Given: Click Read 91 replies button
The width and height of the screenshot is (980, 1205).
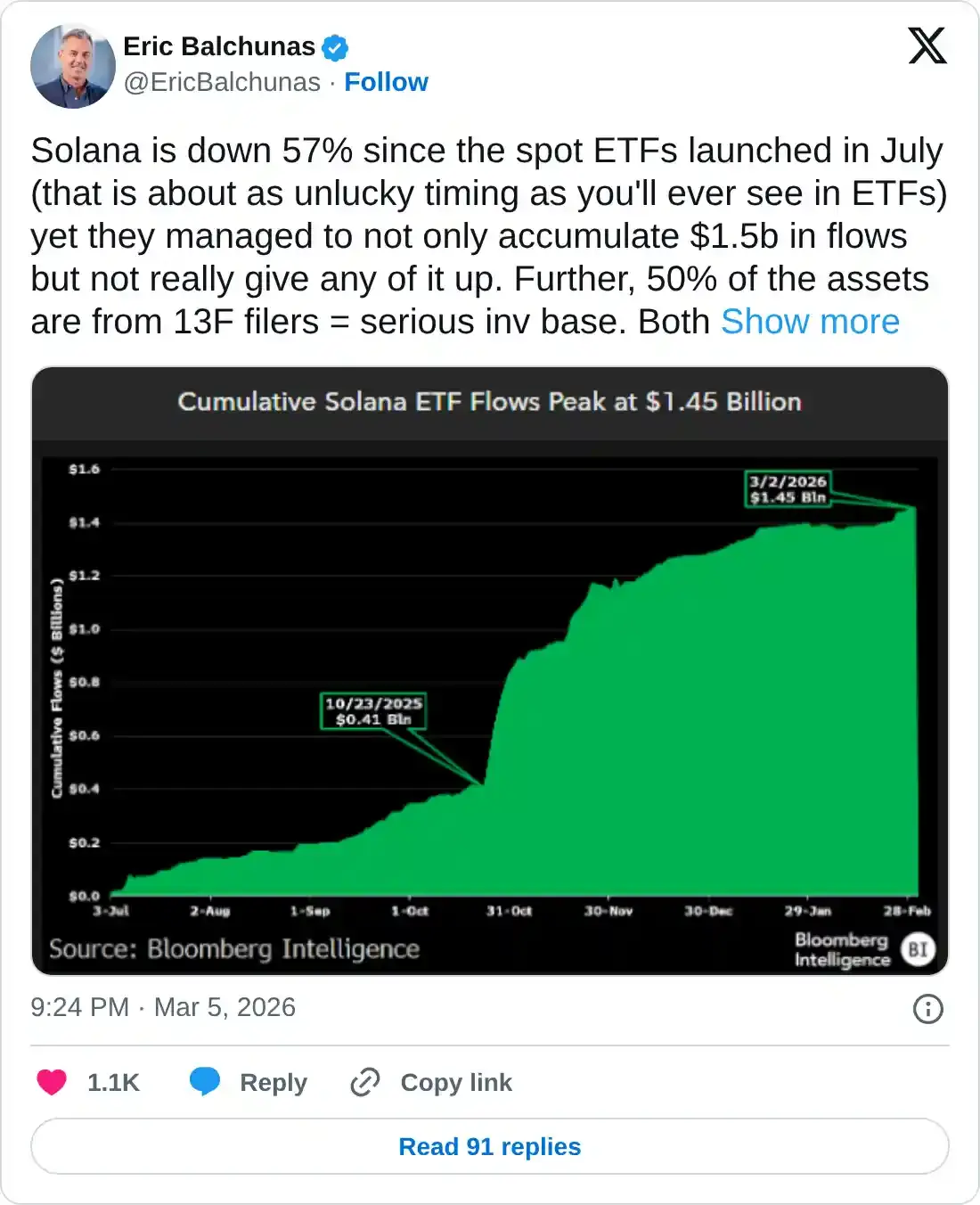Looking at the screenshot, I should point(490,1146).
